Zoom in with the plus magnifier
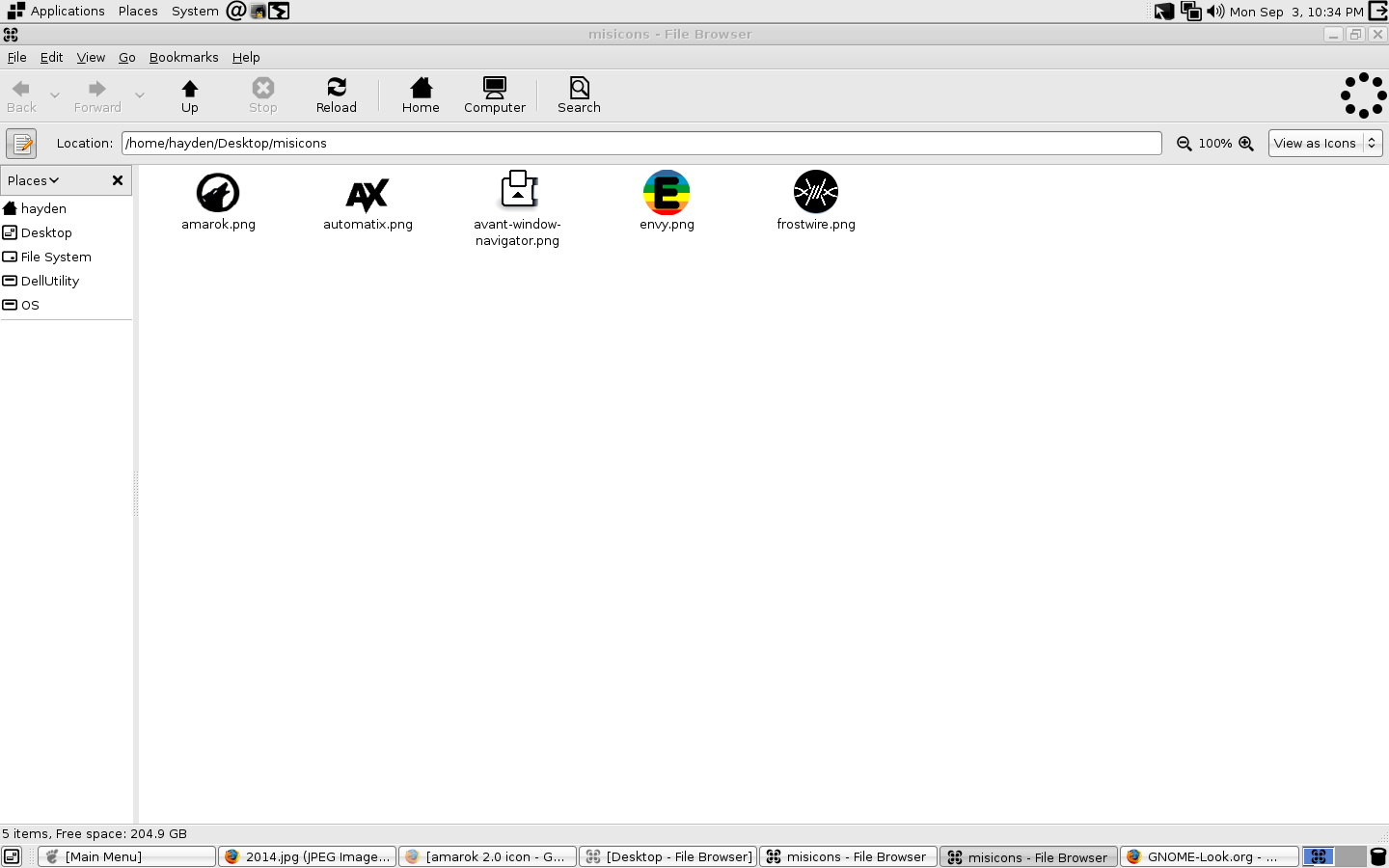This screenshot has width=1389, height=868. pos(1246,144)
